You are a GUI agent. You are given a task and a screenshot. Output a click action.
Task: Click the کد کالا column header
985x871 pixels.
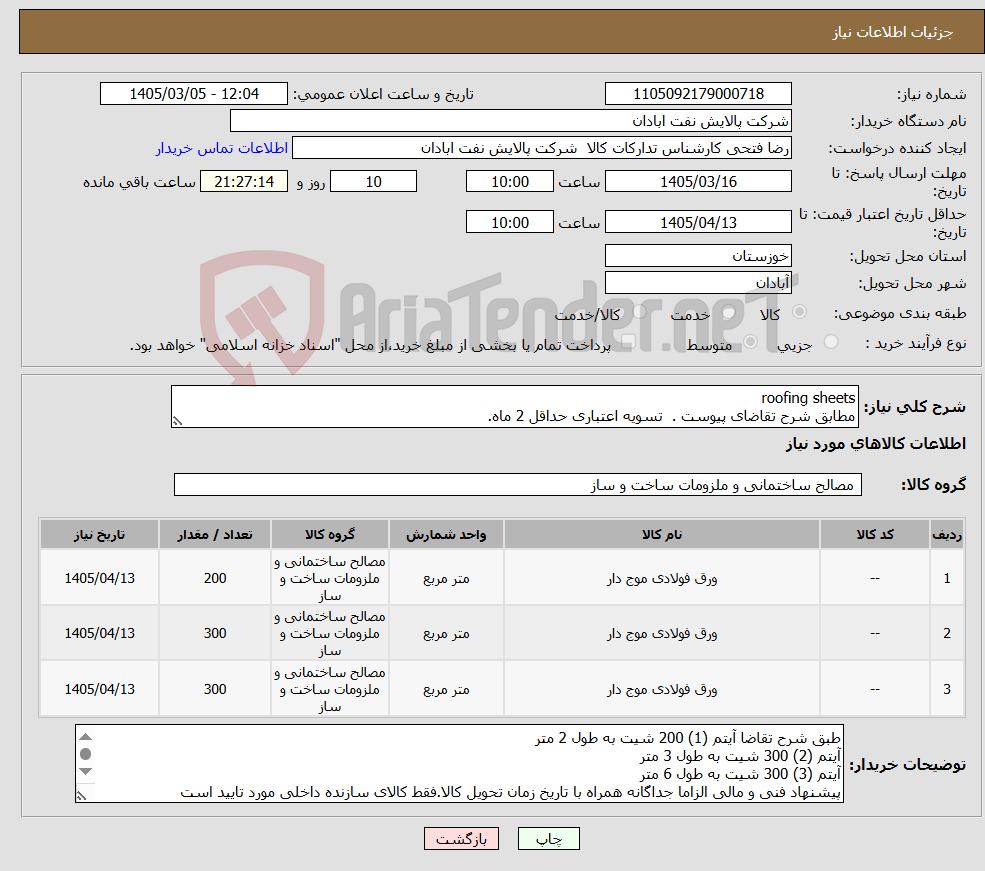[x=874, y=534]
